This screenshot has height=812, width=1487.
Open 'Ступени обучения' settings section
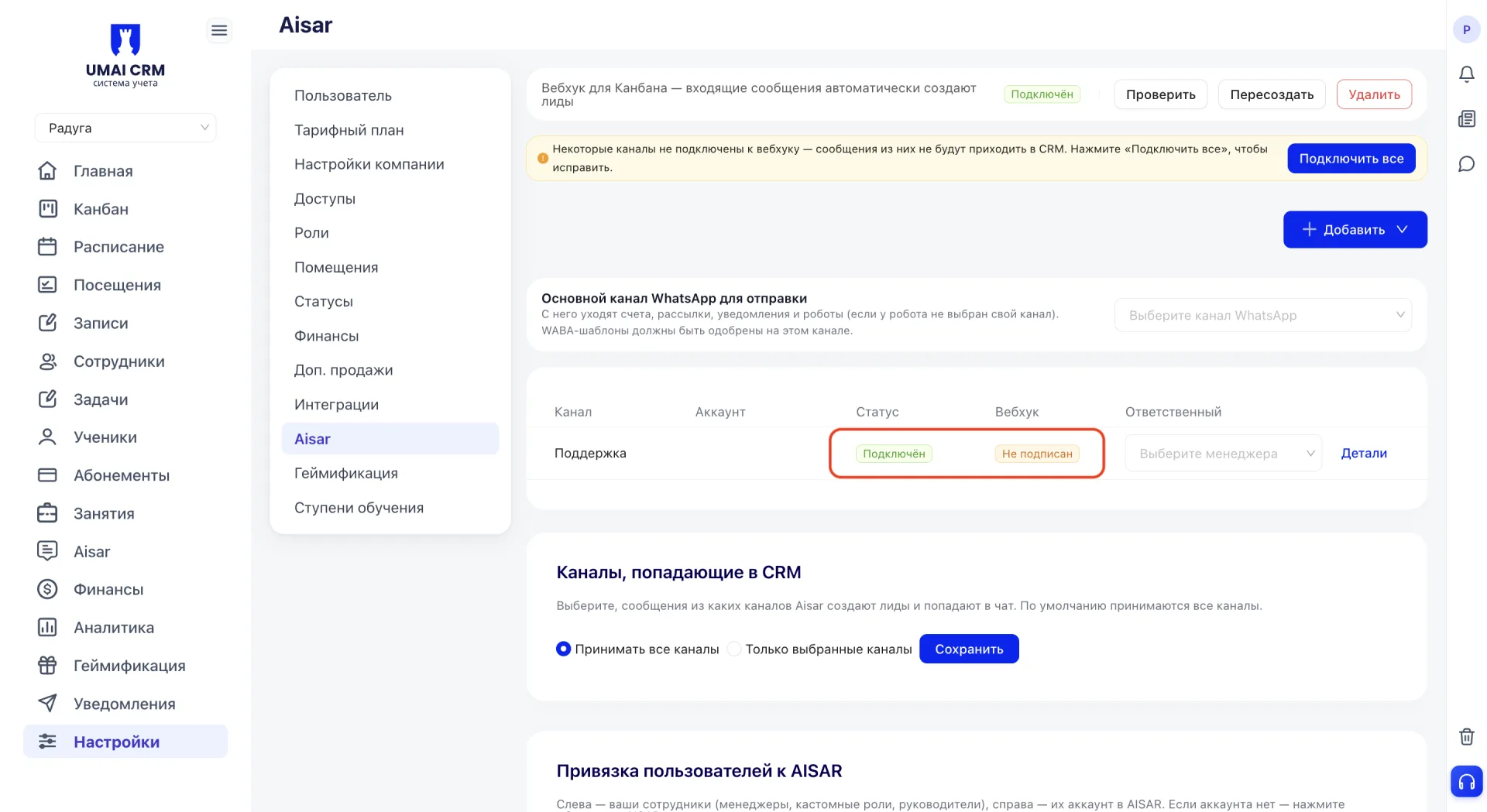pyautogui.click(x=359, y=507)
